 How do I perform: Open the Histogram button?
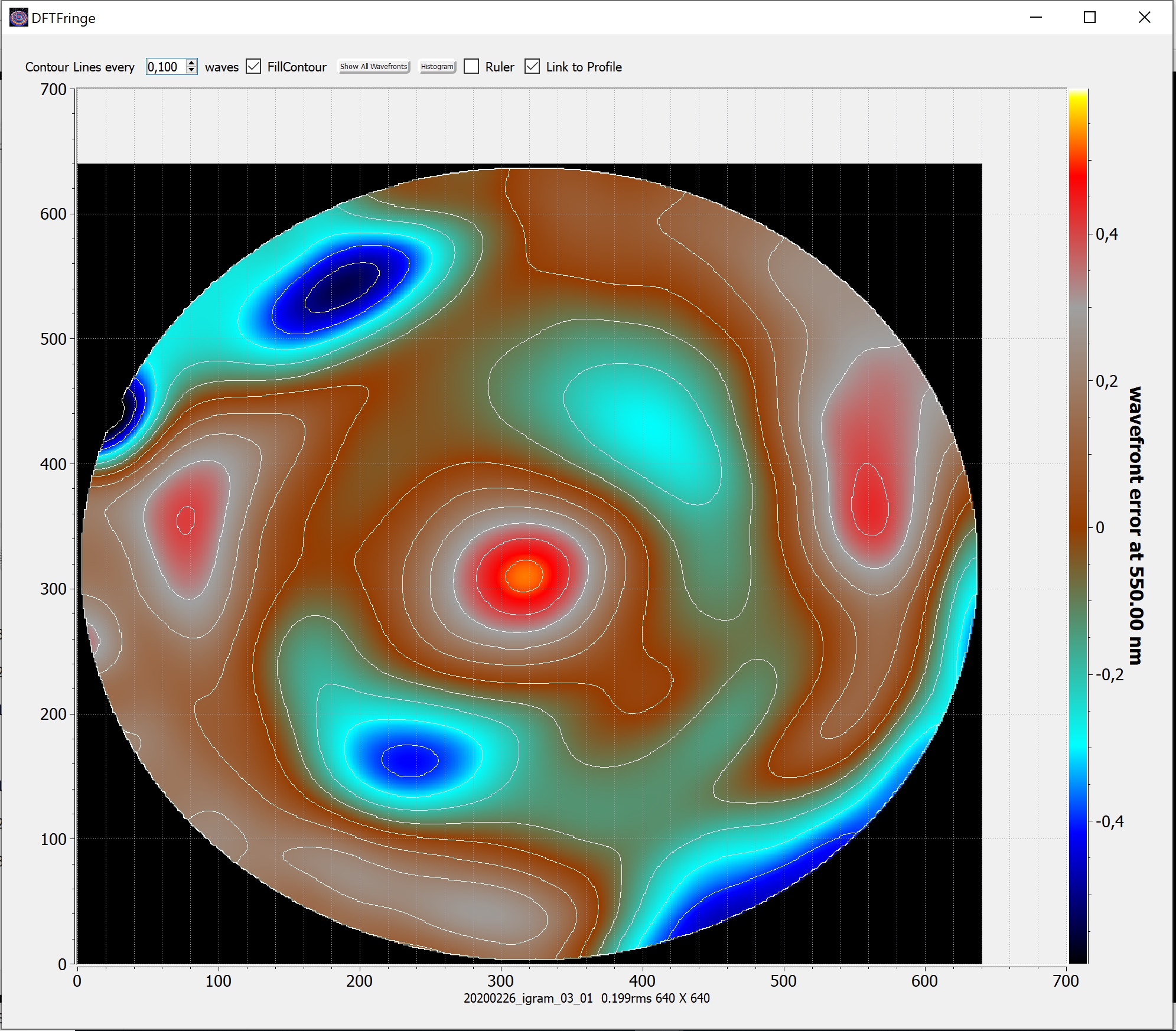pos(437,67)
